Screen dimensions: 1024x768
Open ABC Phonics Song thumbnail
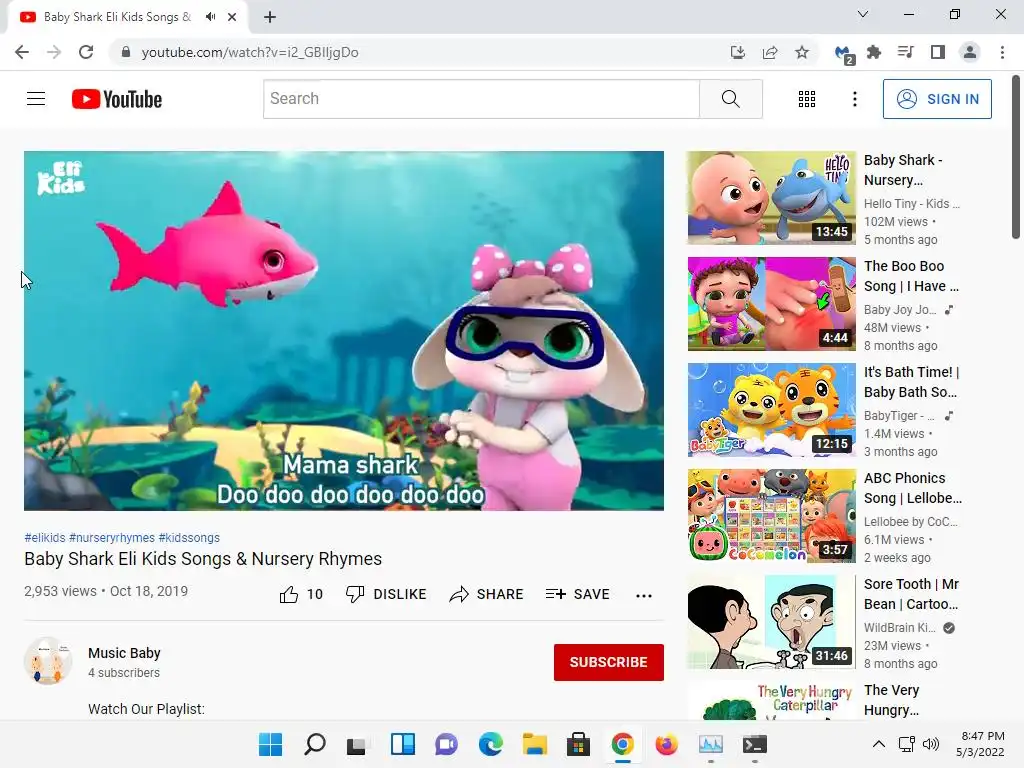coord(771,516)
